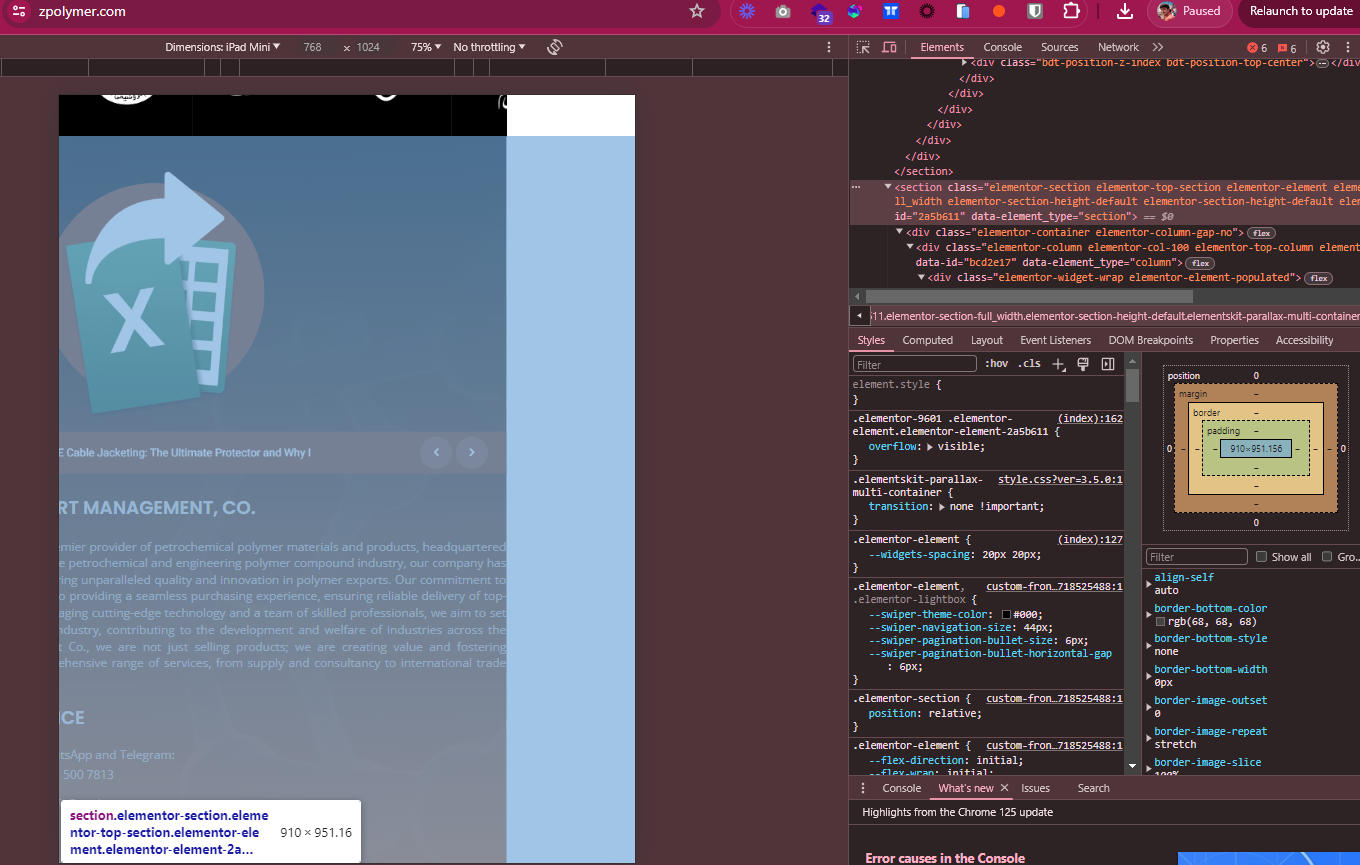Open the Event Listeners tab

[x=1055, y=340]
